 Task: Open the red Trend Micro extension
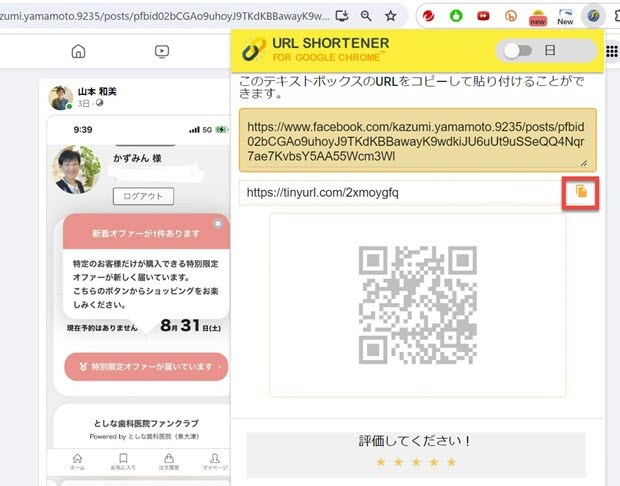click(x=428, y=16)
